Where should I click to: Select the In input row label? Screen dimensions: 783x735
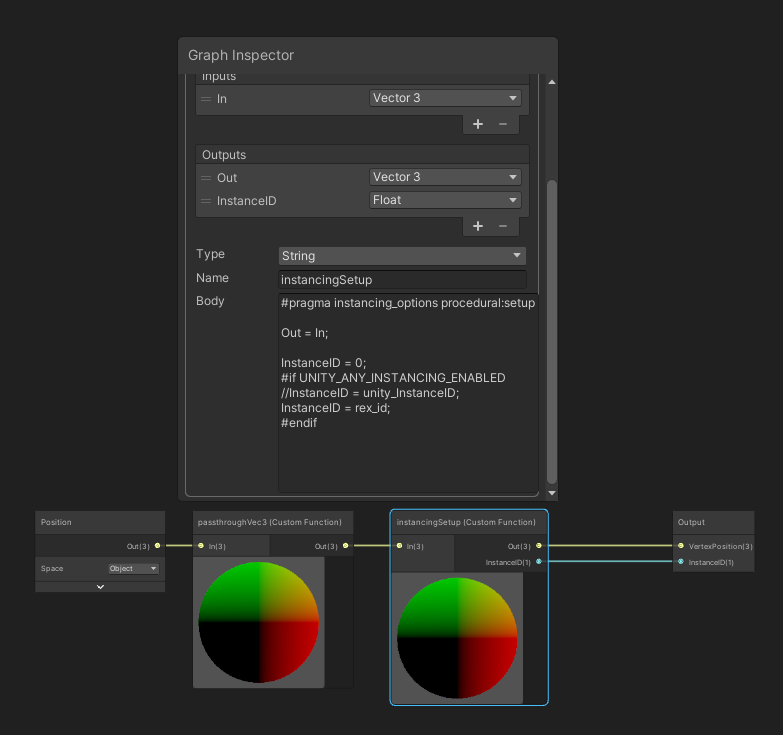coord(222,99)
